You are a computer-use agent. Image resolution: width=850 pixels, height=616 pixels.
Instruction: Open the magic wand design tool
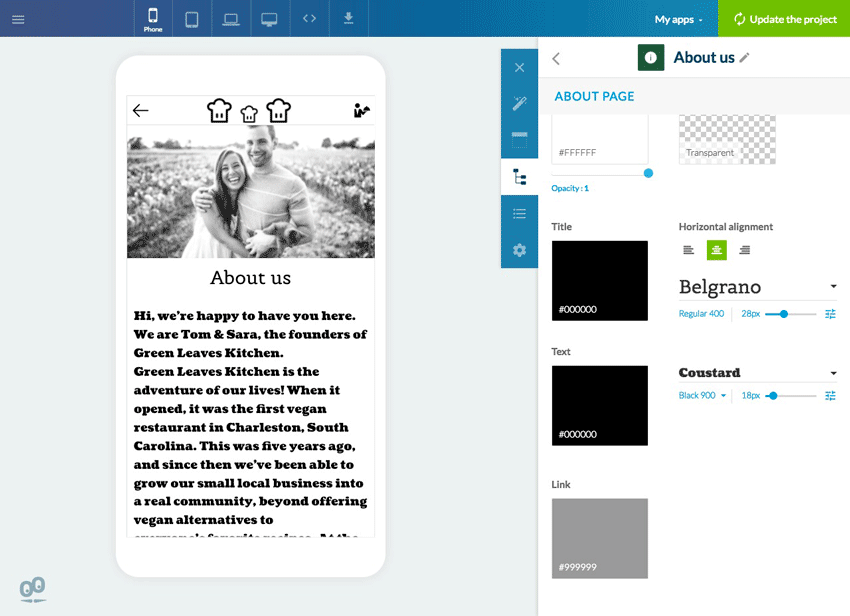click(519, 103)
